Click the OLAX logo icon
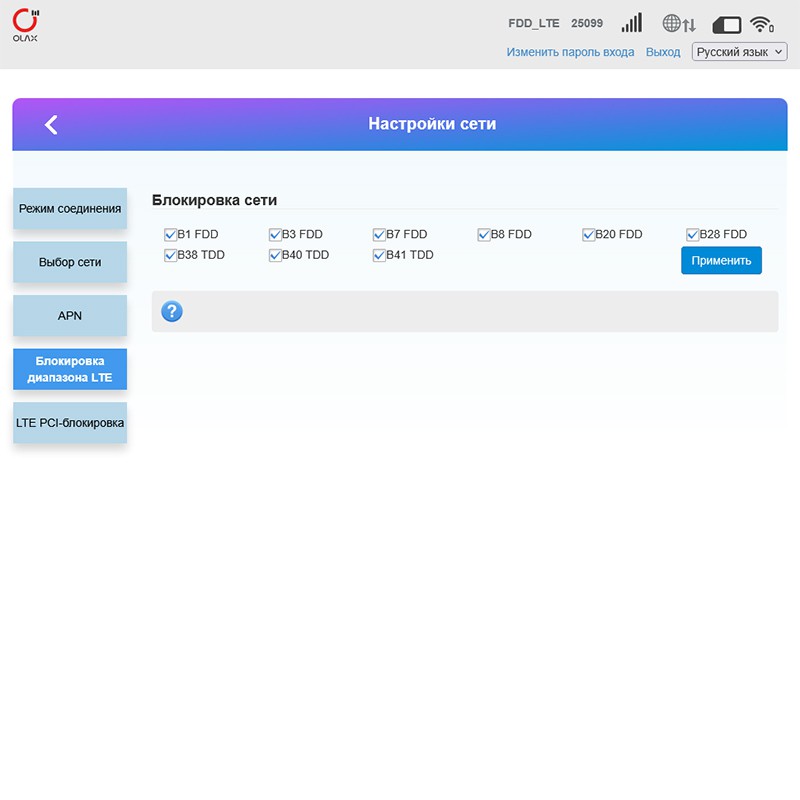 (26, 25)
